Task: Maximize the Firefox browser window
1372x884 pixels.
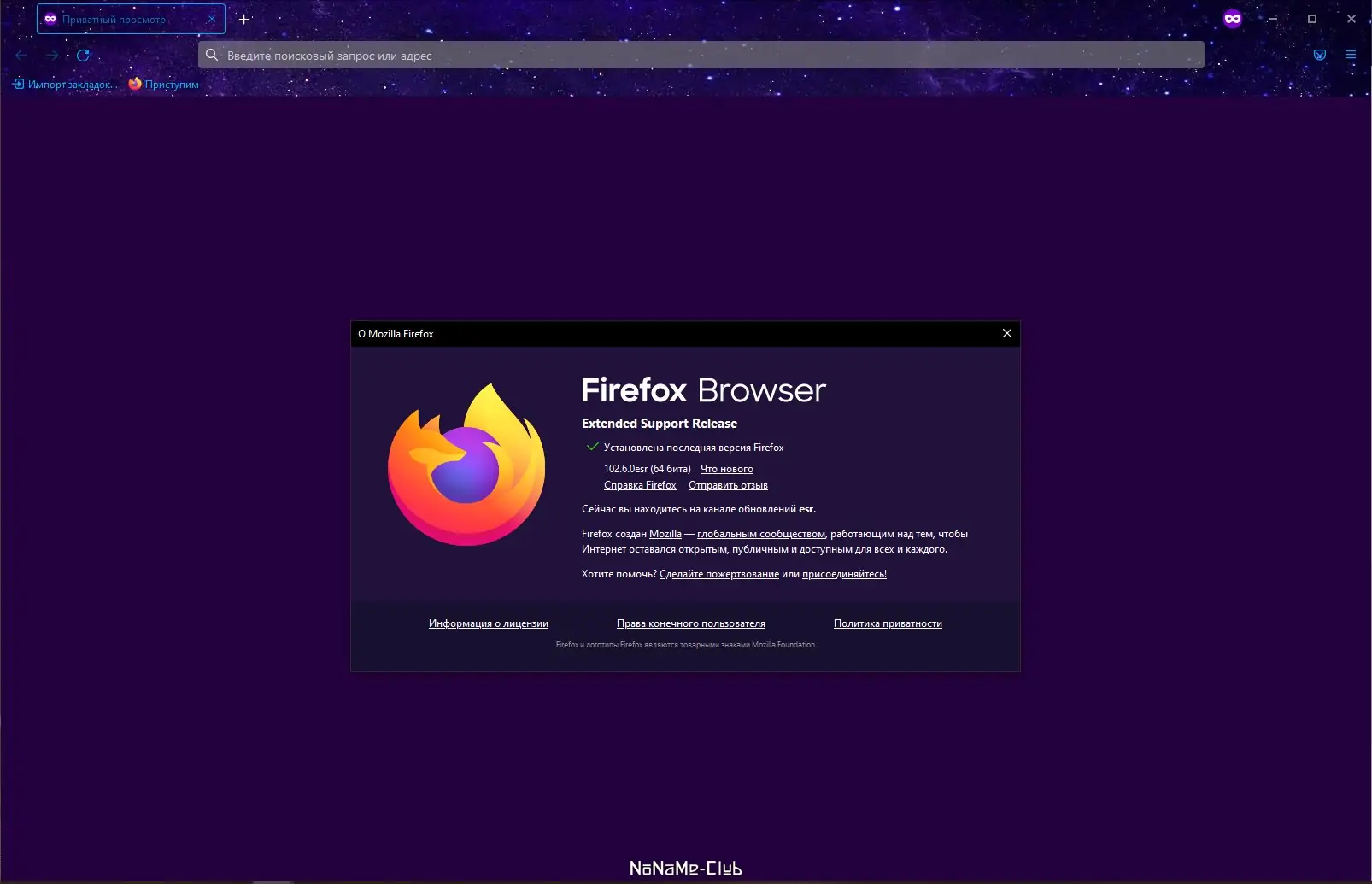Action: (1312, 19)
